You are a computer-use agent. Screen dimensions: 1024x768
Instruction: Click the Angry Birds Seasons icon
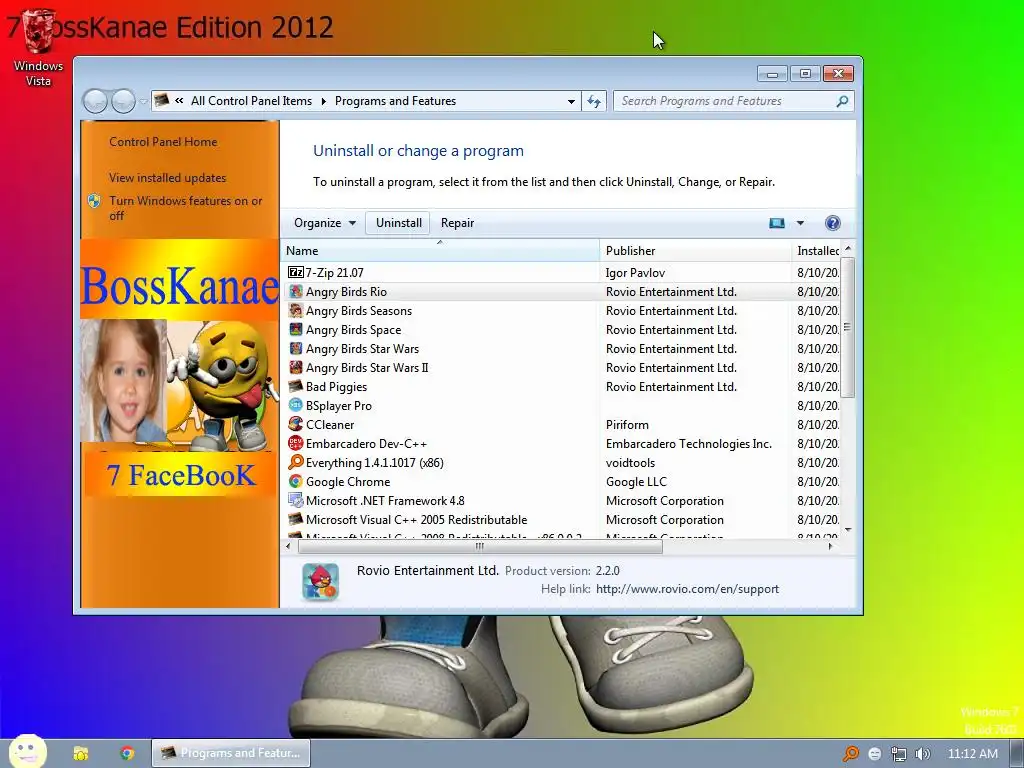tap(296, 310)
